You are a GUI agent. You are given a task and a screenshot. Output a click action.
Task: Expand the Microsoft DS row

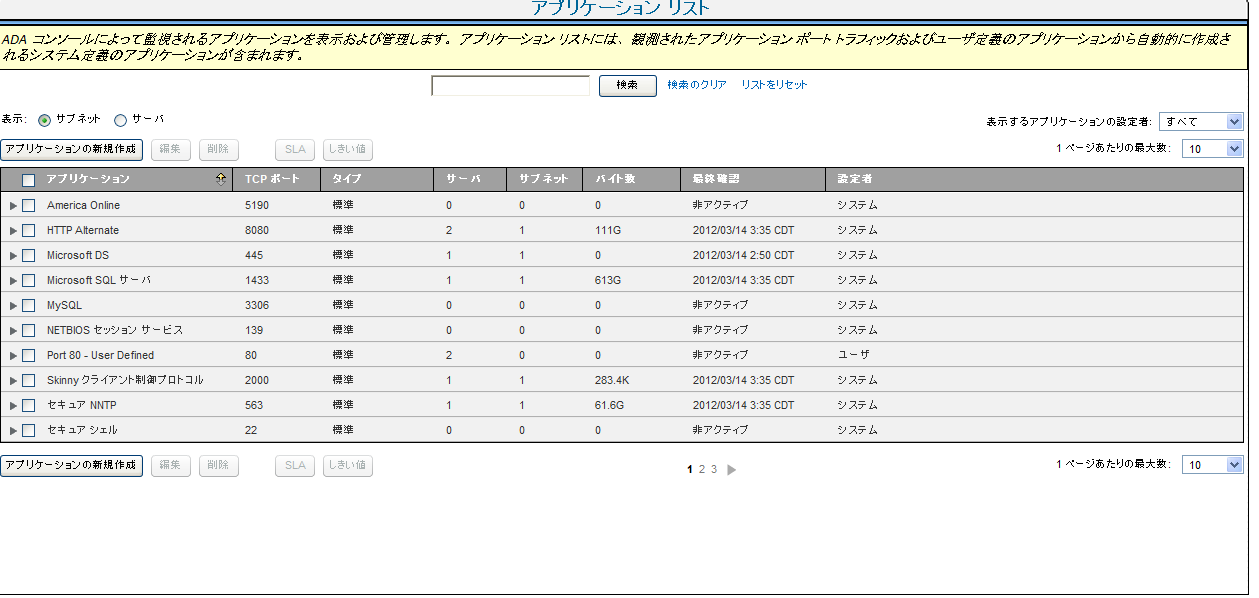tap(13, 255)
